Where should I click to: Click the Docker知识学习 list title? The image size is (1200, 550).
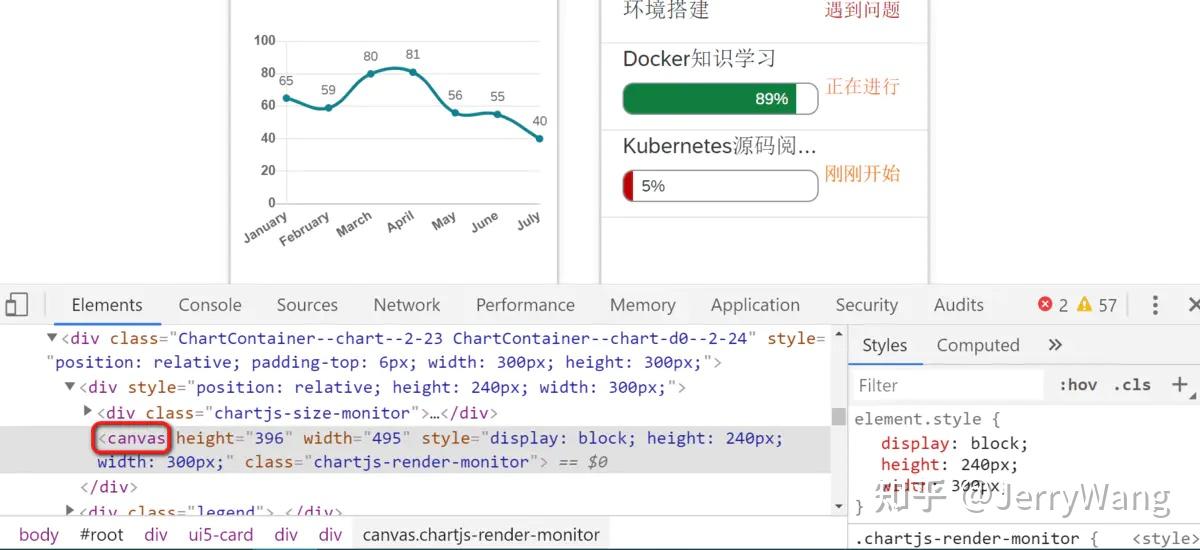699,58
